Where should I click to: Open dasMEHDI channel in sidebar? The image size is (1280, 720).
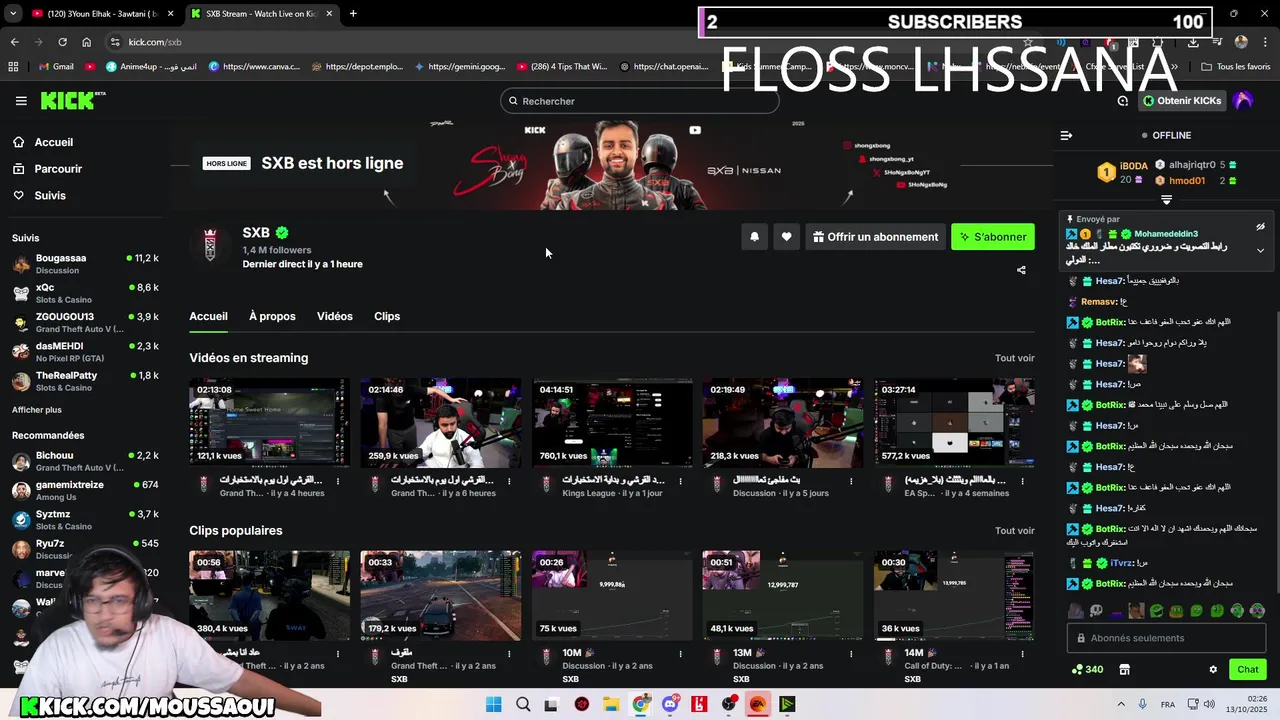coord(85,351)
